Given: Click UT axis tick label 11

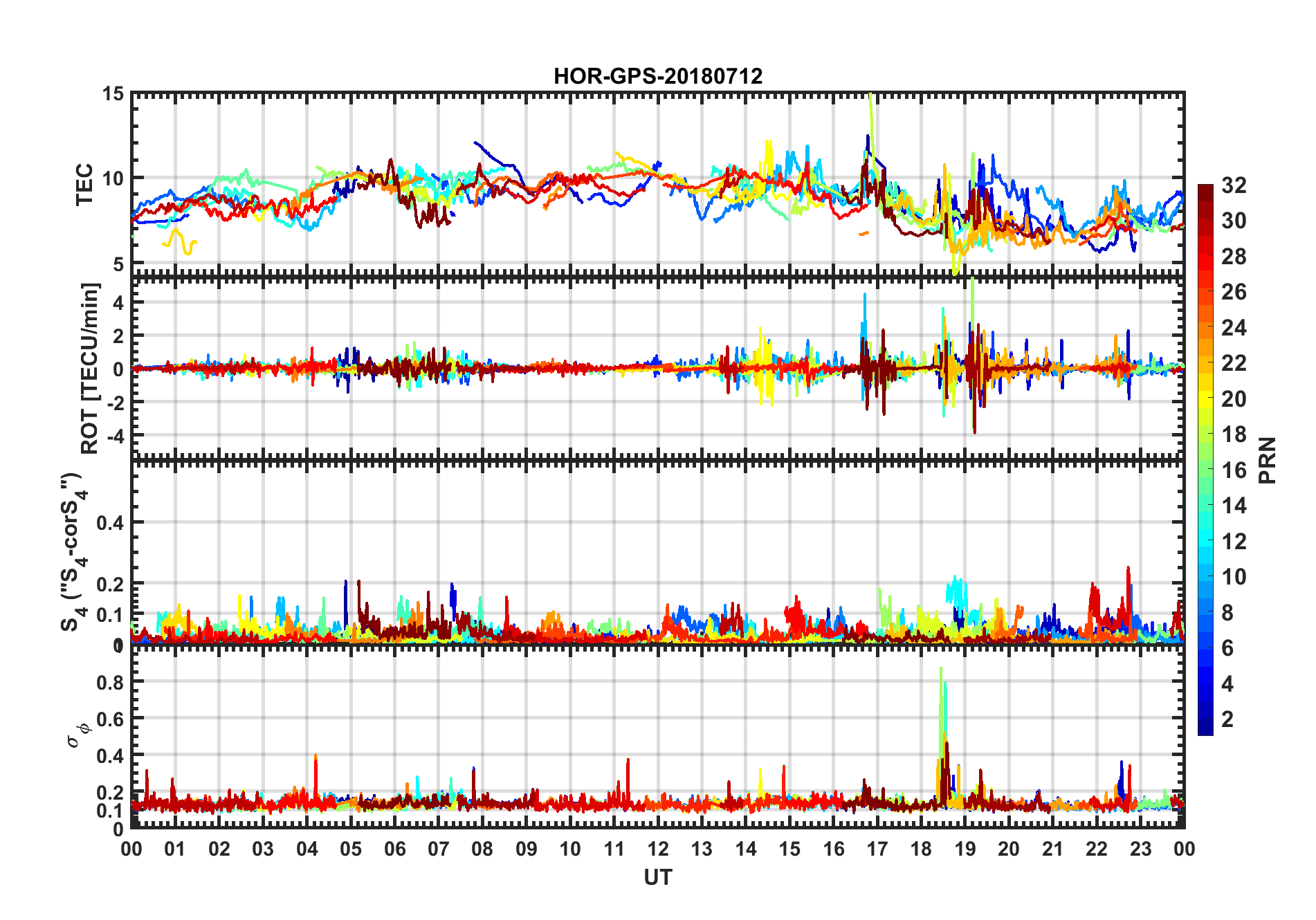Looking at the screenshot, I should point(614,849).
